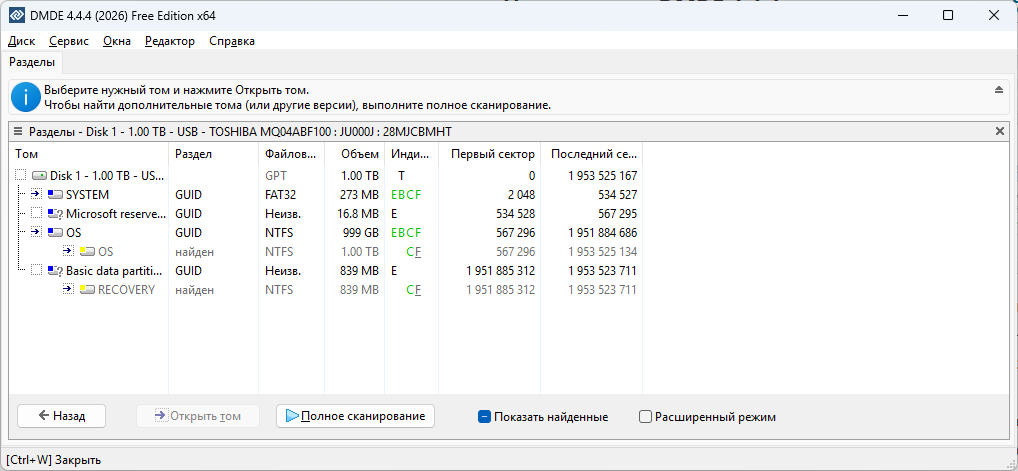Image resolution: width=1018 pixels, height=471 pixels.
Task: Click [Ctrl+W] Закрыть in the status bar
Action: coord(54,460)
